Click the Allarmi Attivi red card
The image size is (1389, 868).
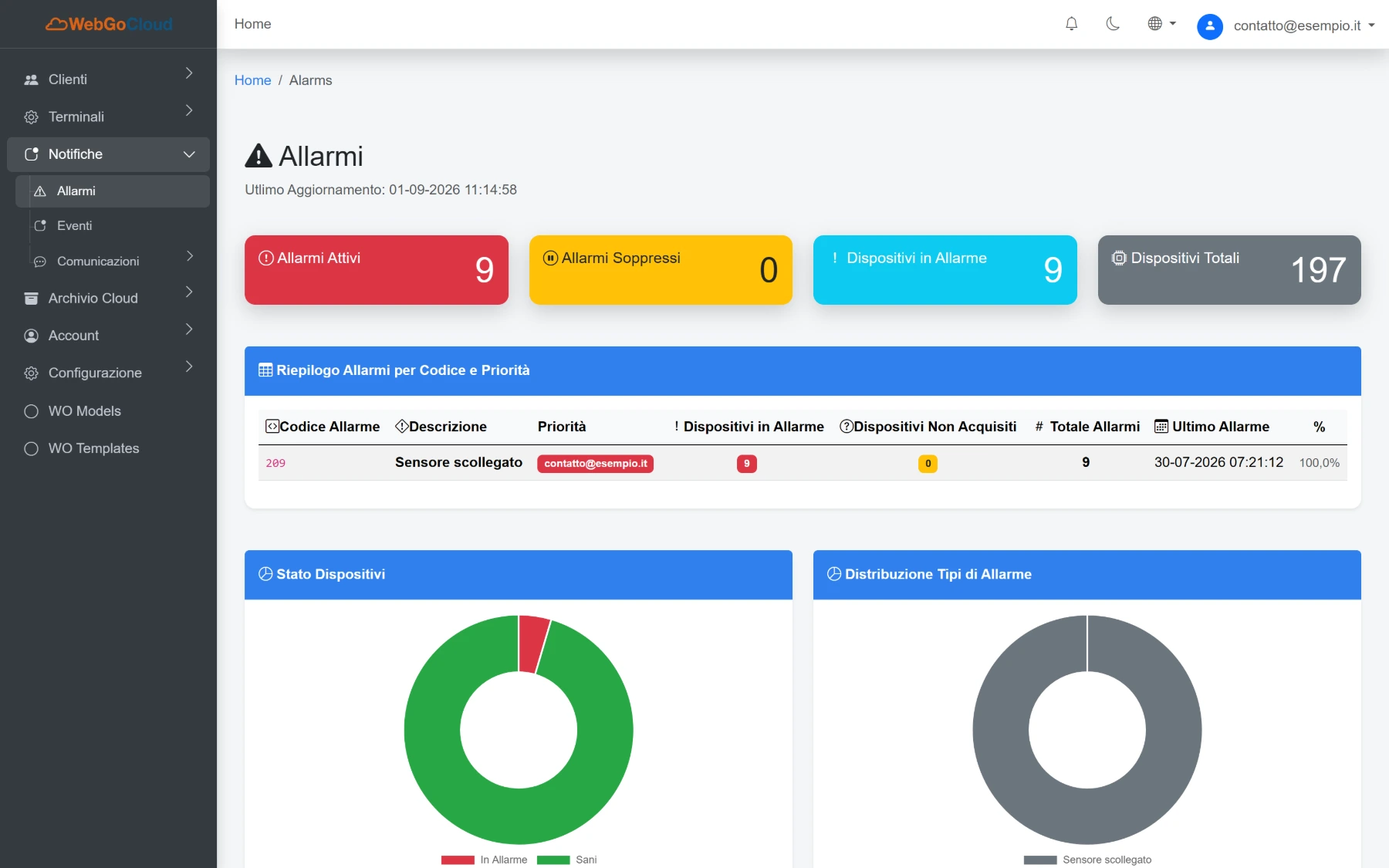[377, 270]
